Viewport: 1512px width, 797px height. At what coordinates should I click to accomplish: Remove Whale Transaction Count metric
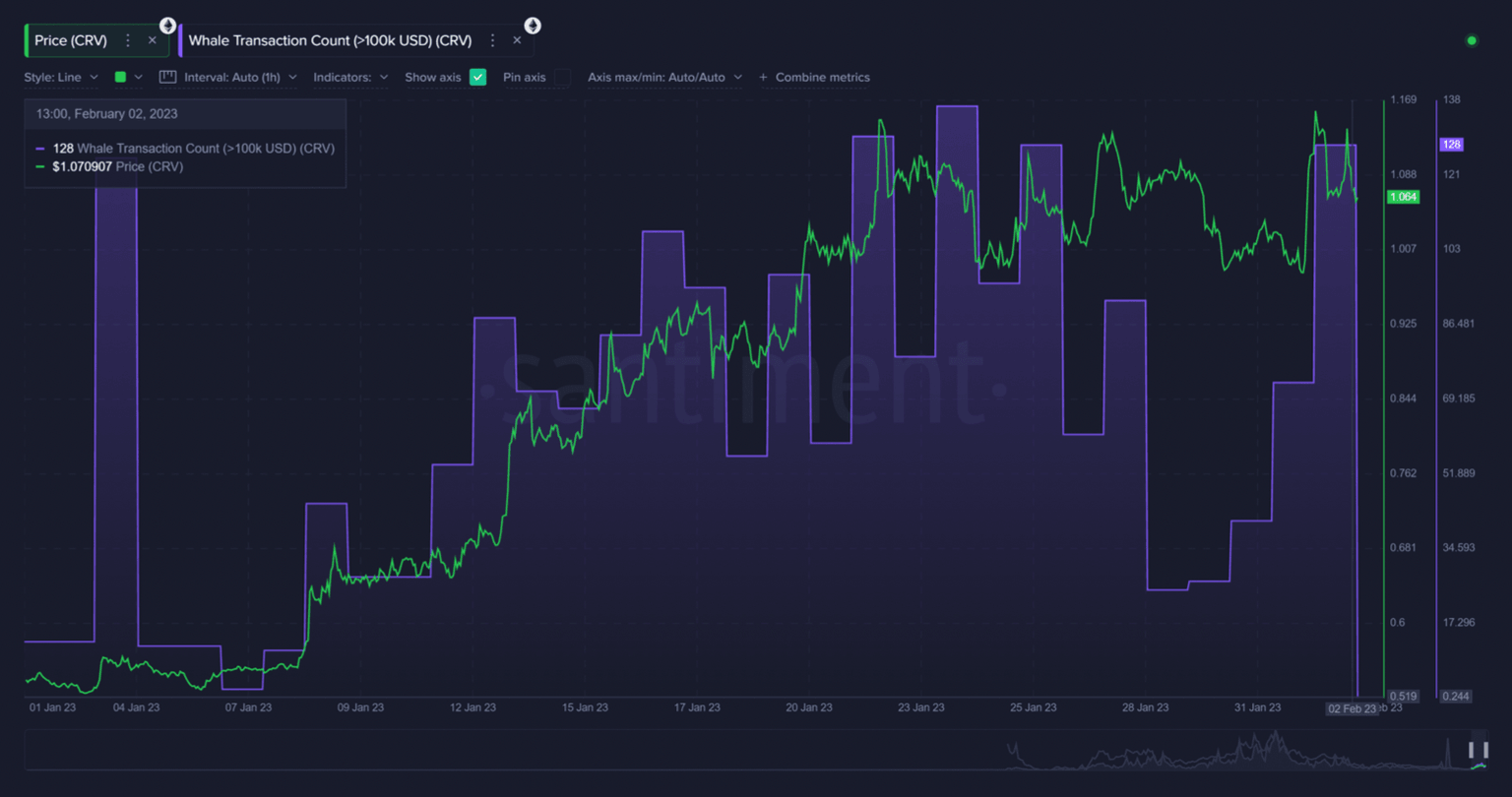point(517,40)
